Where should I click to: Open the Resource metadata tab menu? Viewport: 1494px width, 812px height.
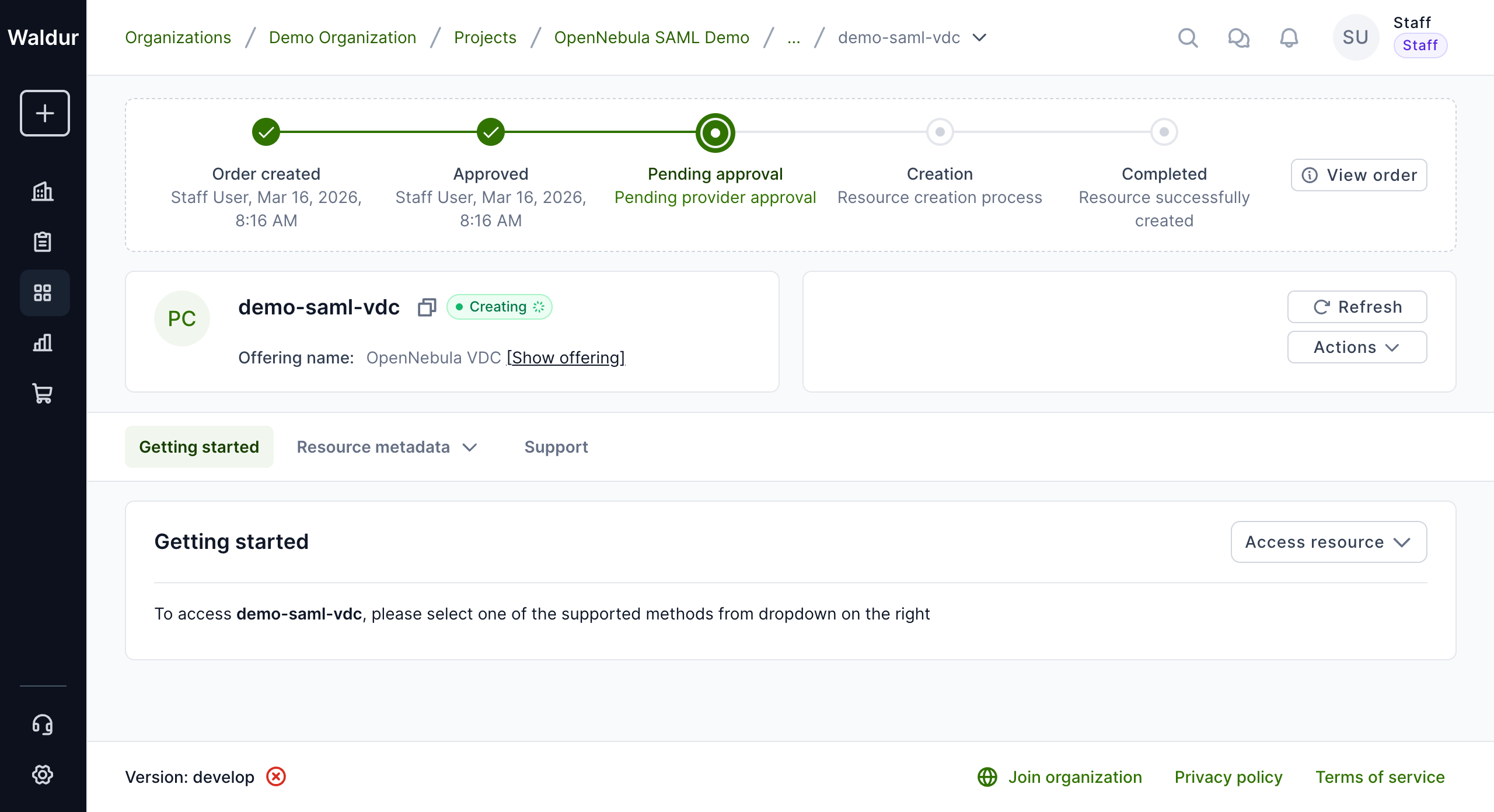(387, 447)
